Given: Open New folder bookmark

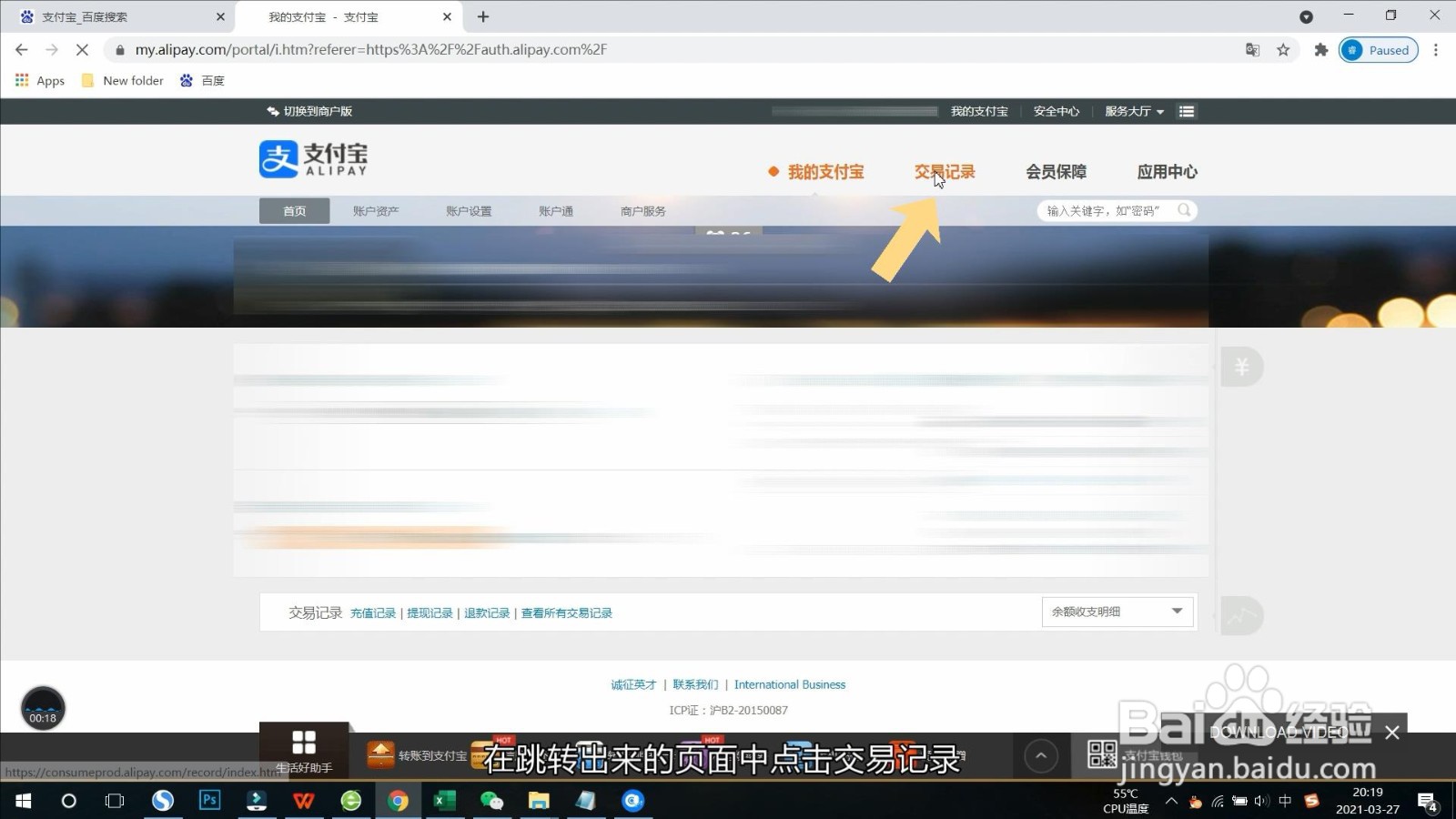Looking at the screenshot, I should pyautogui.click(x=123, y=80).
